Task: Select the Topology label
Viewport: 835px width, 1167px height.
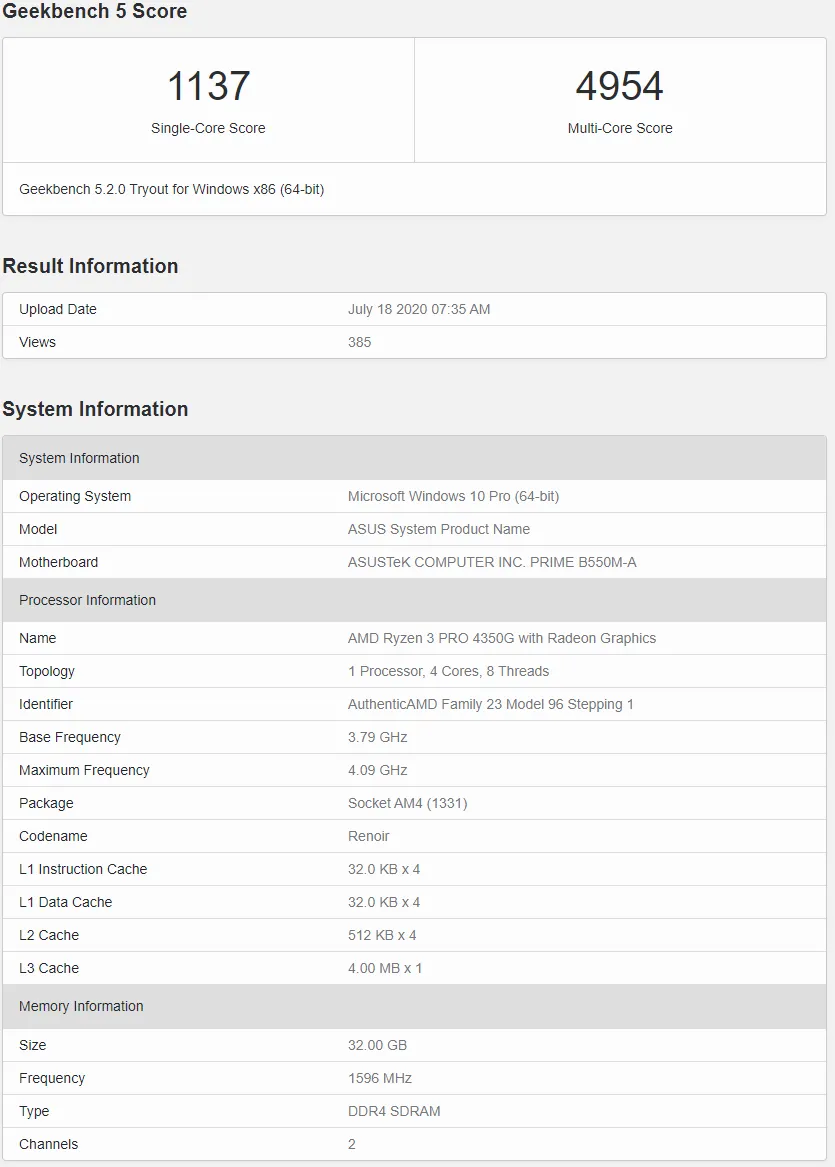Action: [x=47, y=671]
